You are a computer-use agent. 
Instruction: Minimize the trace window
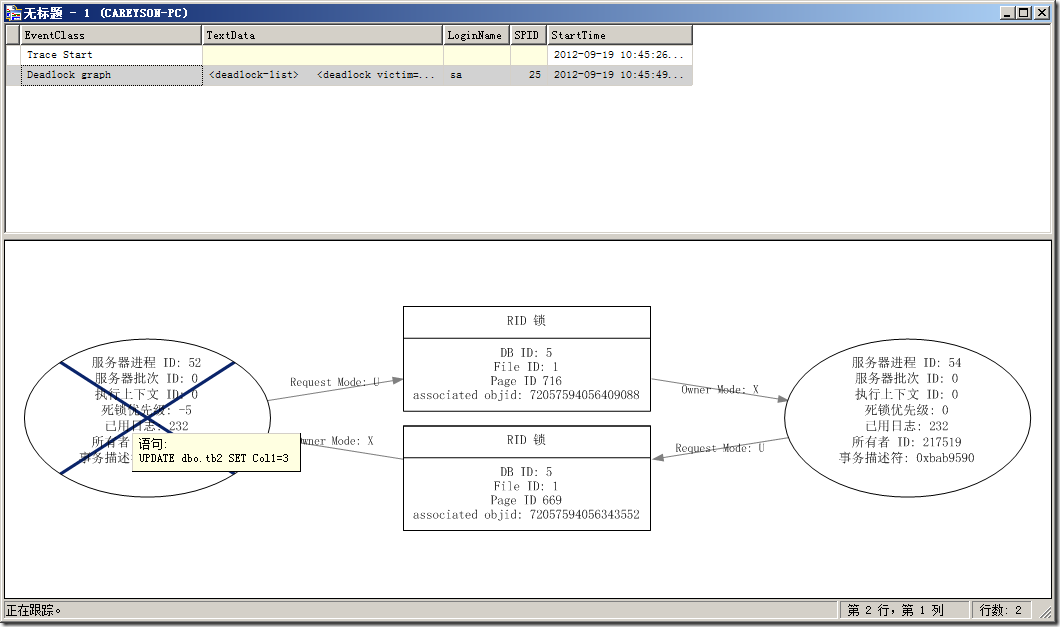coord(1008,13)
